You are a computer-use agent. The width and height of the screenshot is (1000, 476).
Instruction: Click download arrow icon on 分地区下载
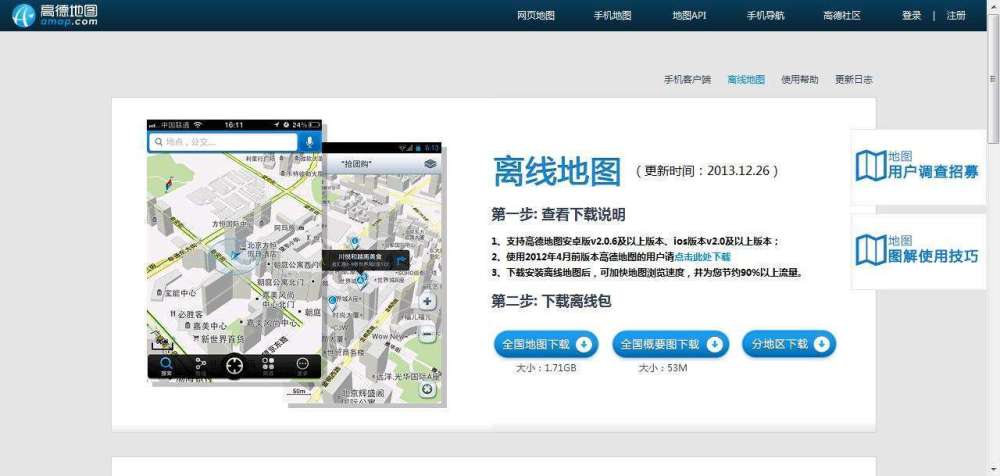821,345
